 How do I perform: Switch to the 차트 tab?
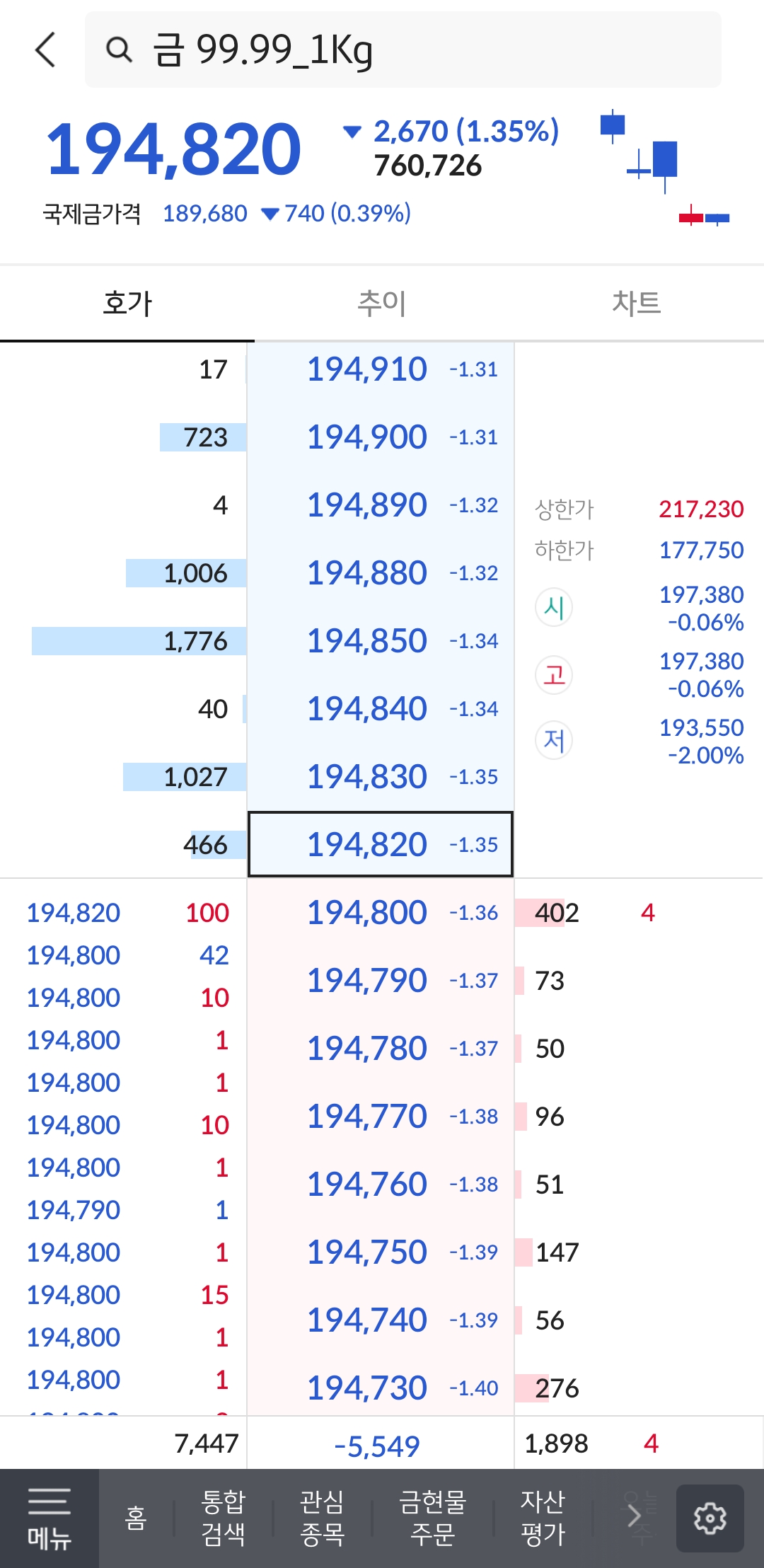(x=636, y=304)
